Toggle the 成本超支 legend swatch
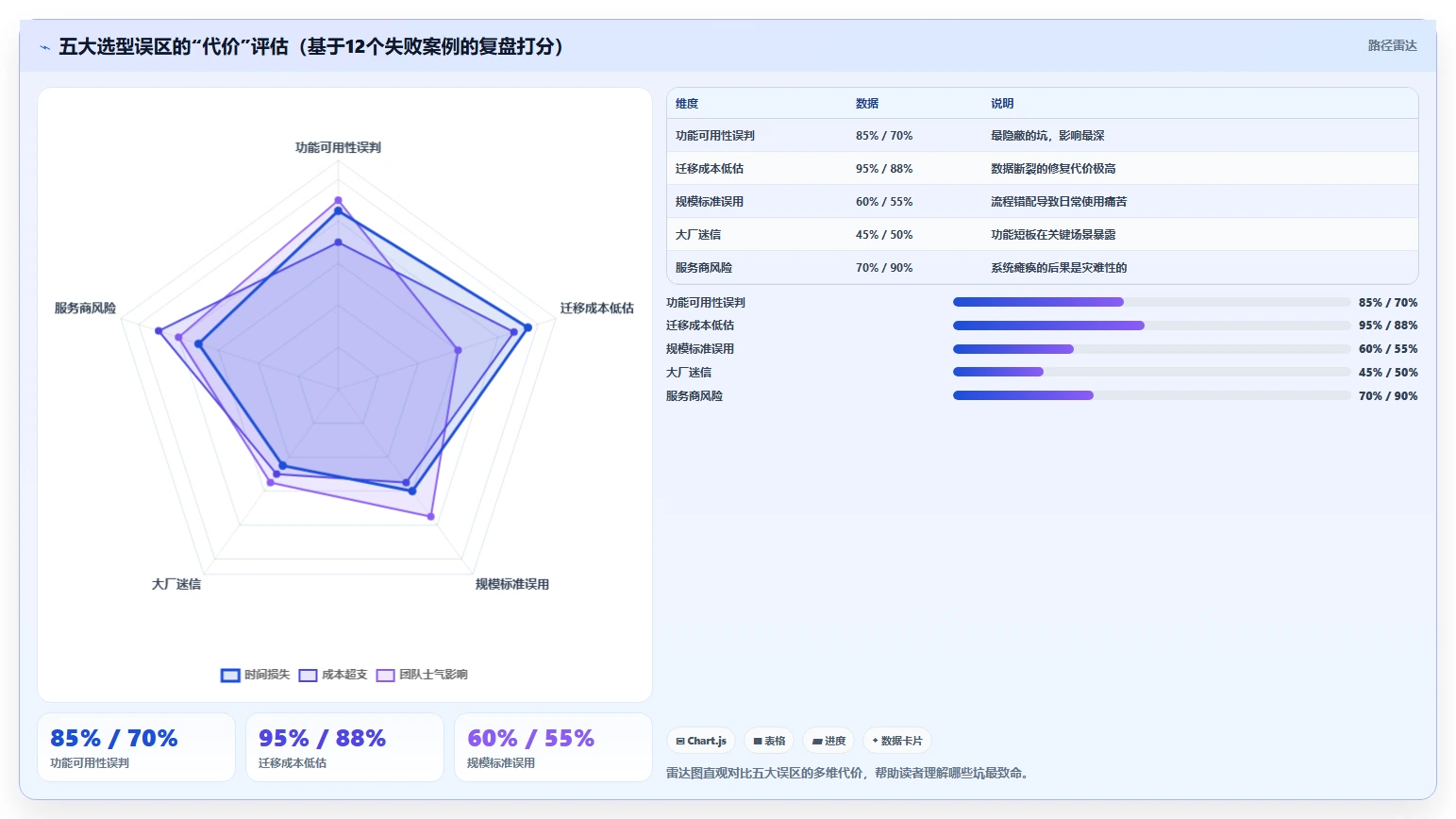Image resolution: width=1456 pixels, height=819 pixels. pos(308,676)
